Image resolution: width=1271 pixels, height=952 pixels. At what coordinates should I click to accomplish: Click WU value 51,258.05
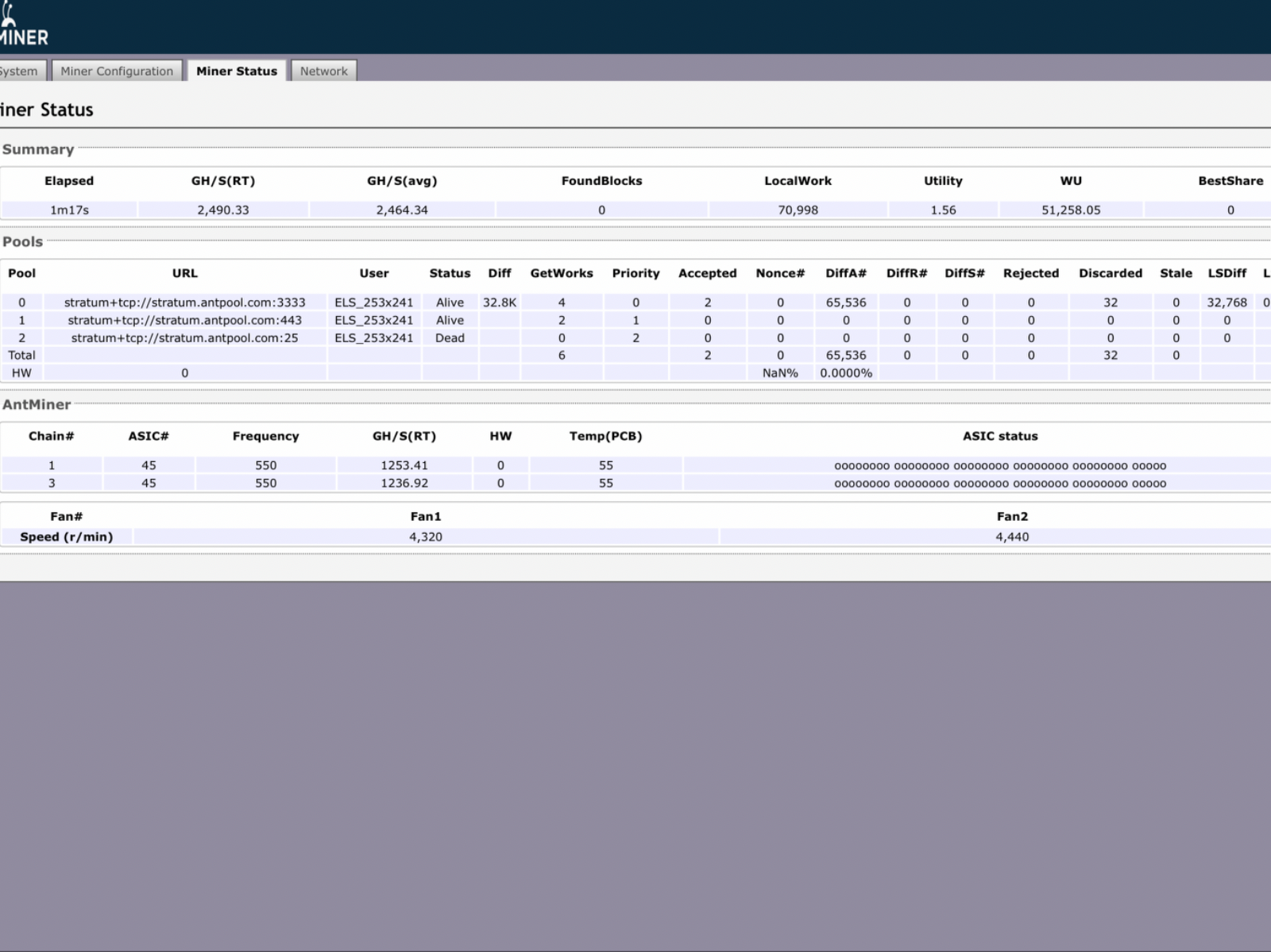point(1071,210)
